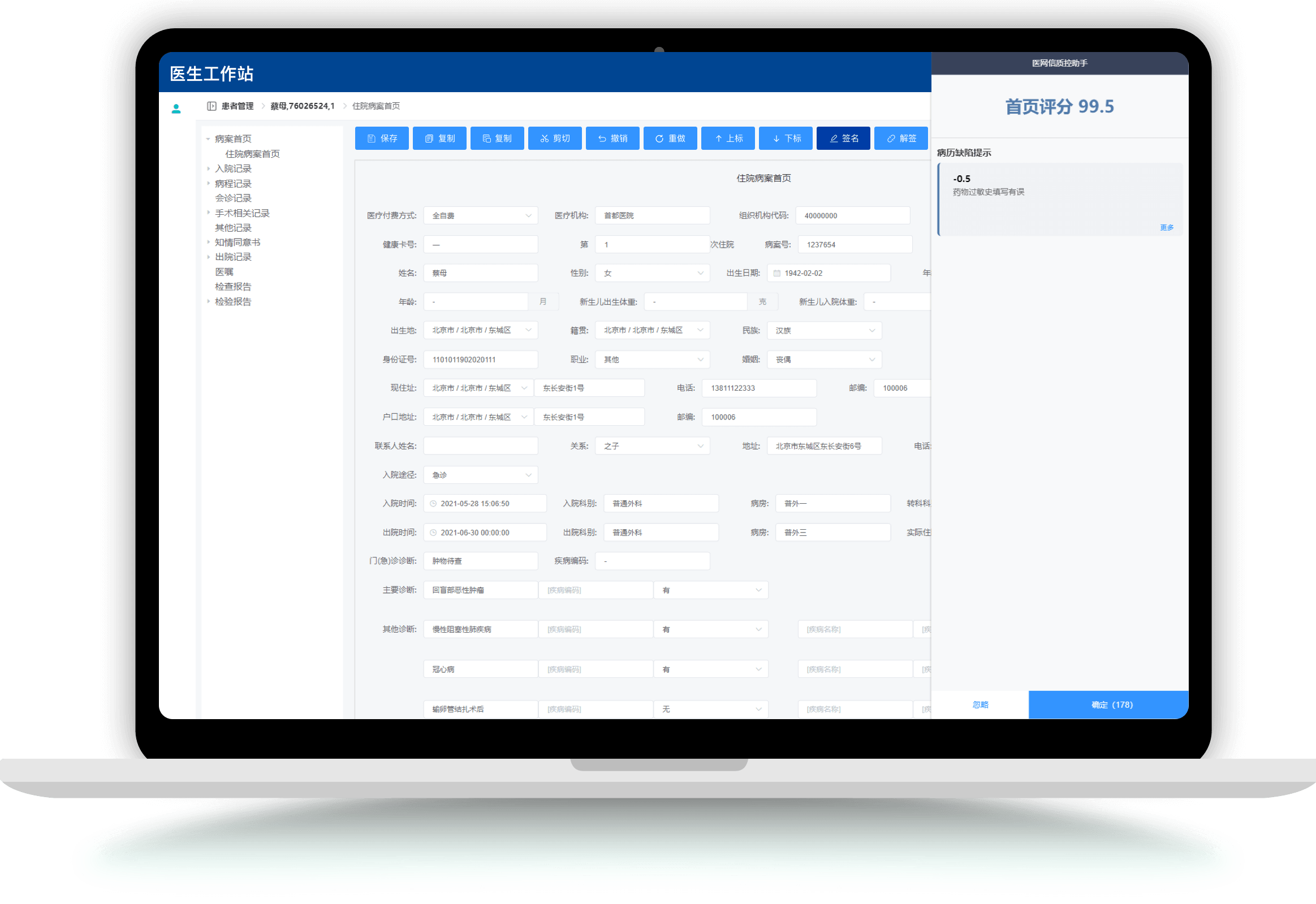Click the 入院科别 field 普通外科

[661, 504]
